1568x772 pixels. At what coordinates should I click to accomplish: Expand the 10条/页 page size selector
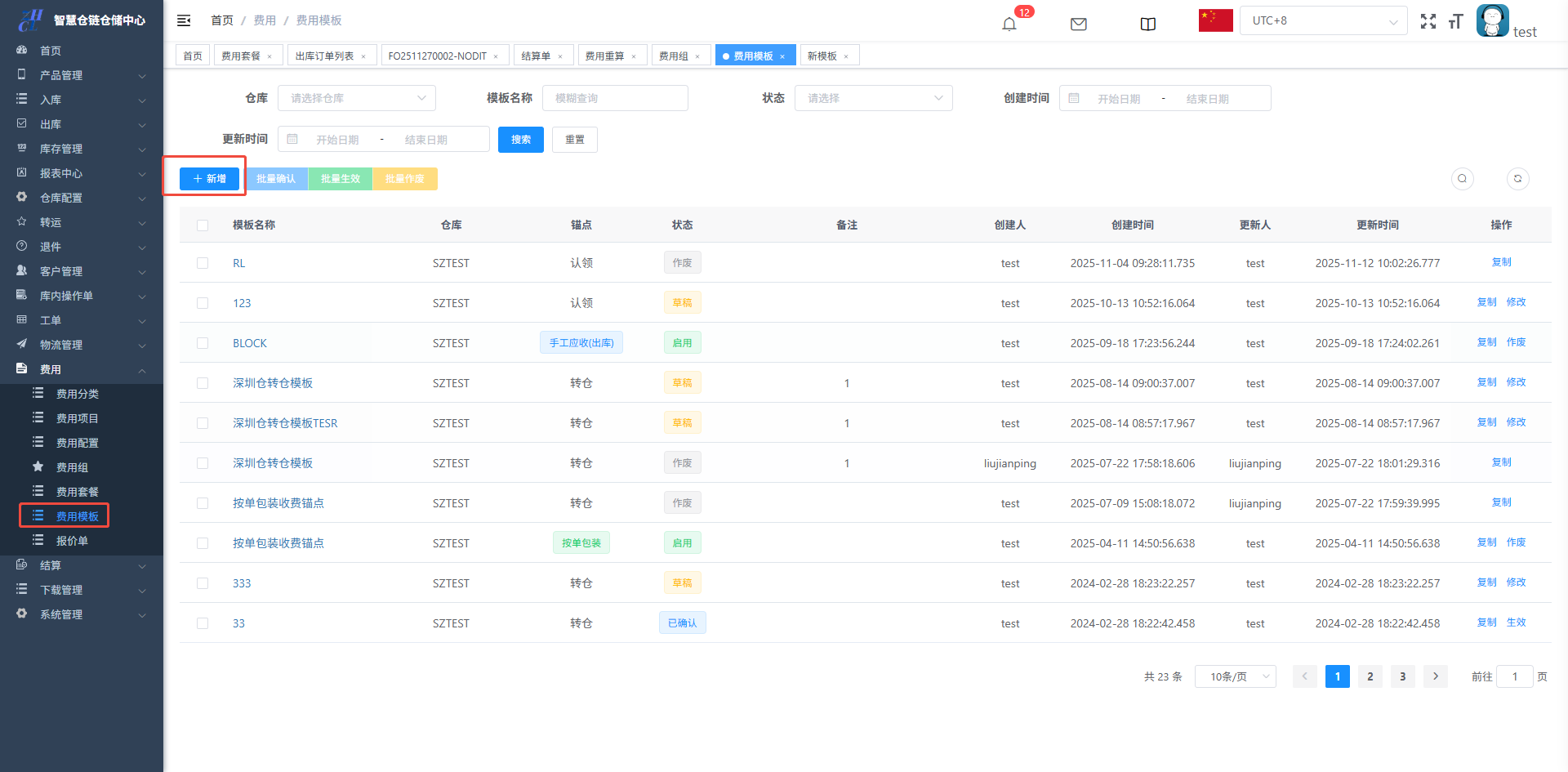(1235, 676)
